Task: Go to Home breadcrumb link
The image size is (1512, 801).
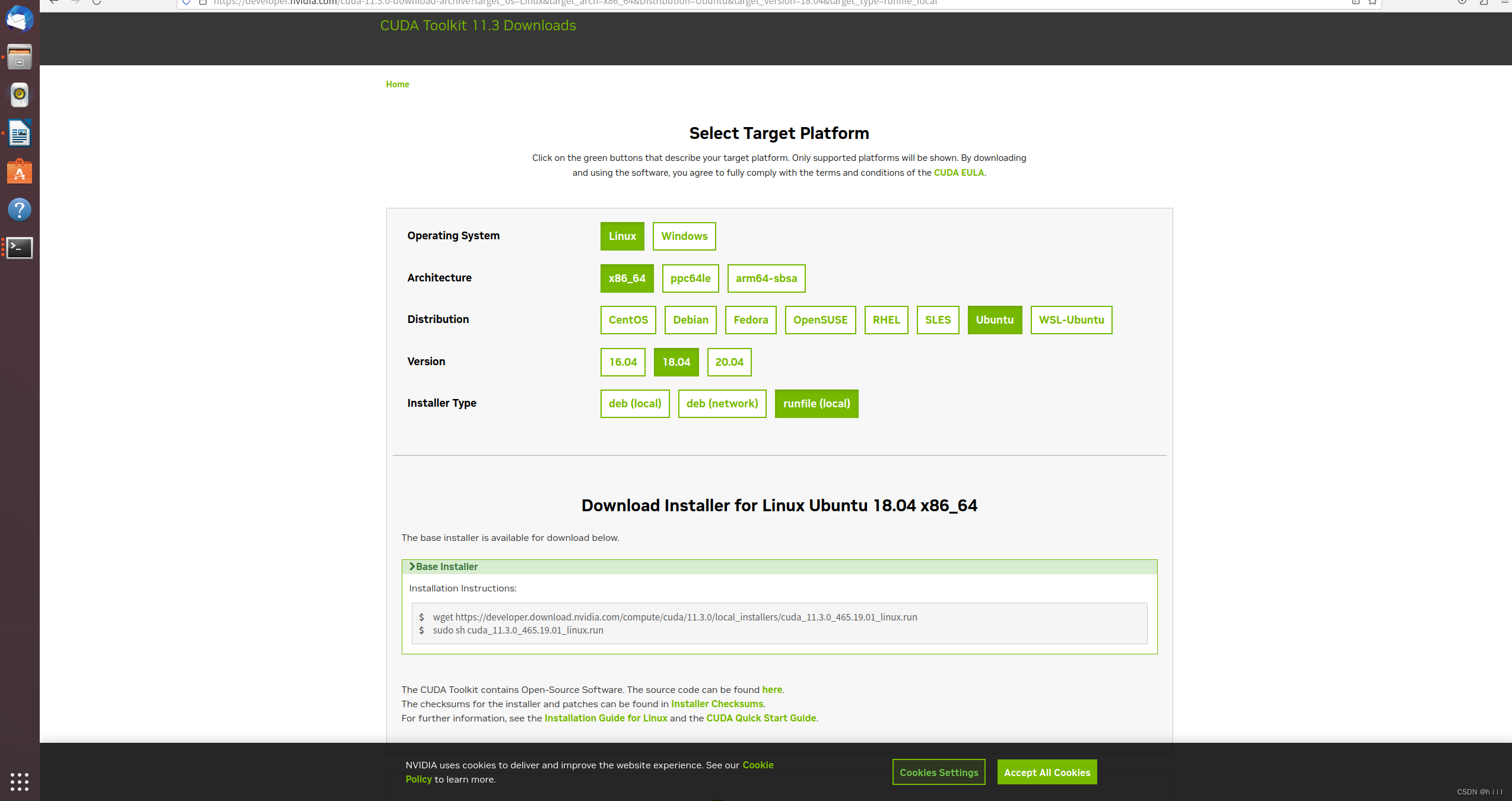Action: [x=397, y=84]
